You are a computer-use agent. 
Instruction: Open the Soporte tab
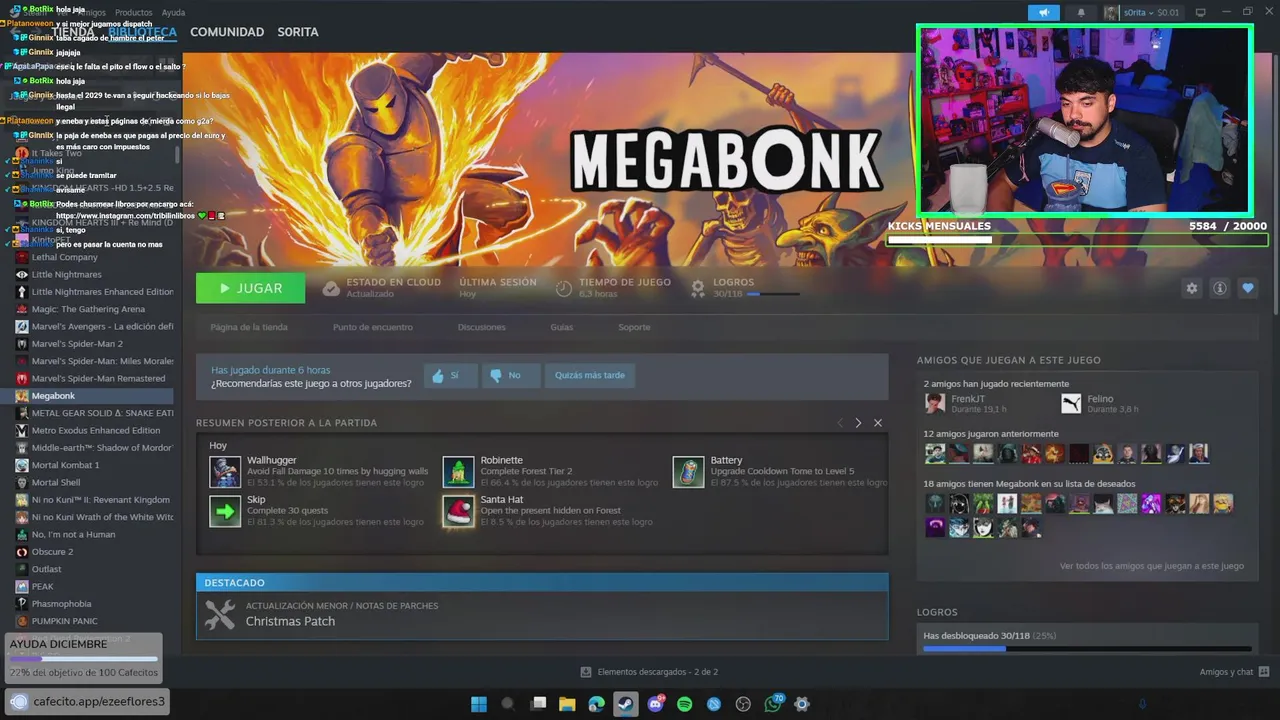pyautogui.click(x=634, y=327)
